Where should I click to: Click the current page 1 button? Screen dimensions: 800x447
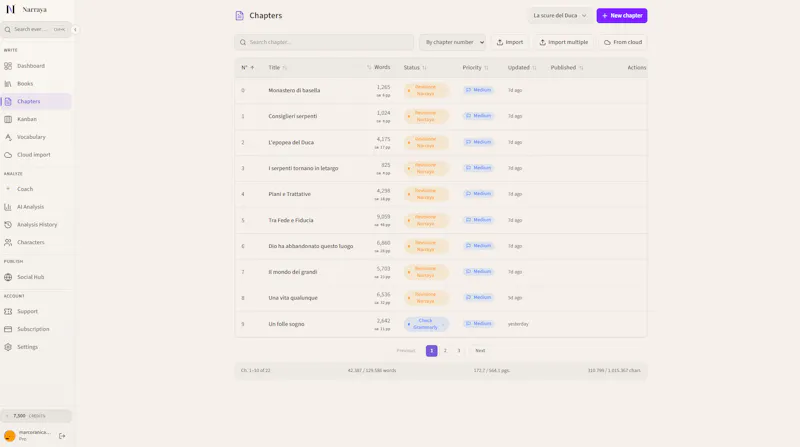[x=432, y=351]
